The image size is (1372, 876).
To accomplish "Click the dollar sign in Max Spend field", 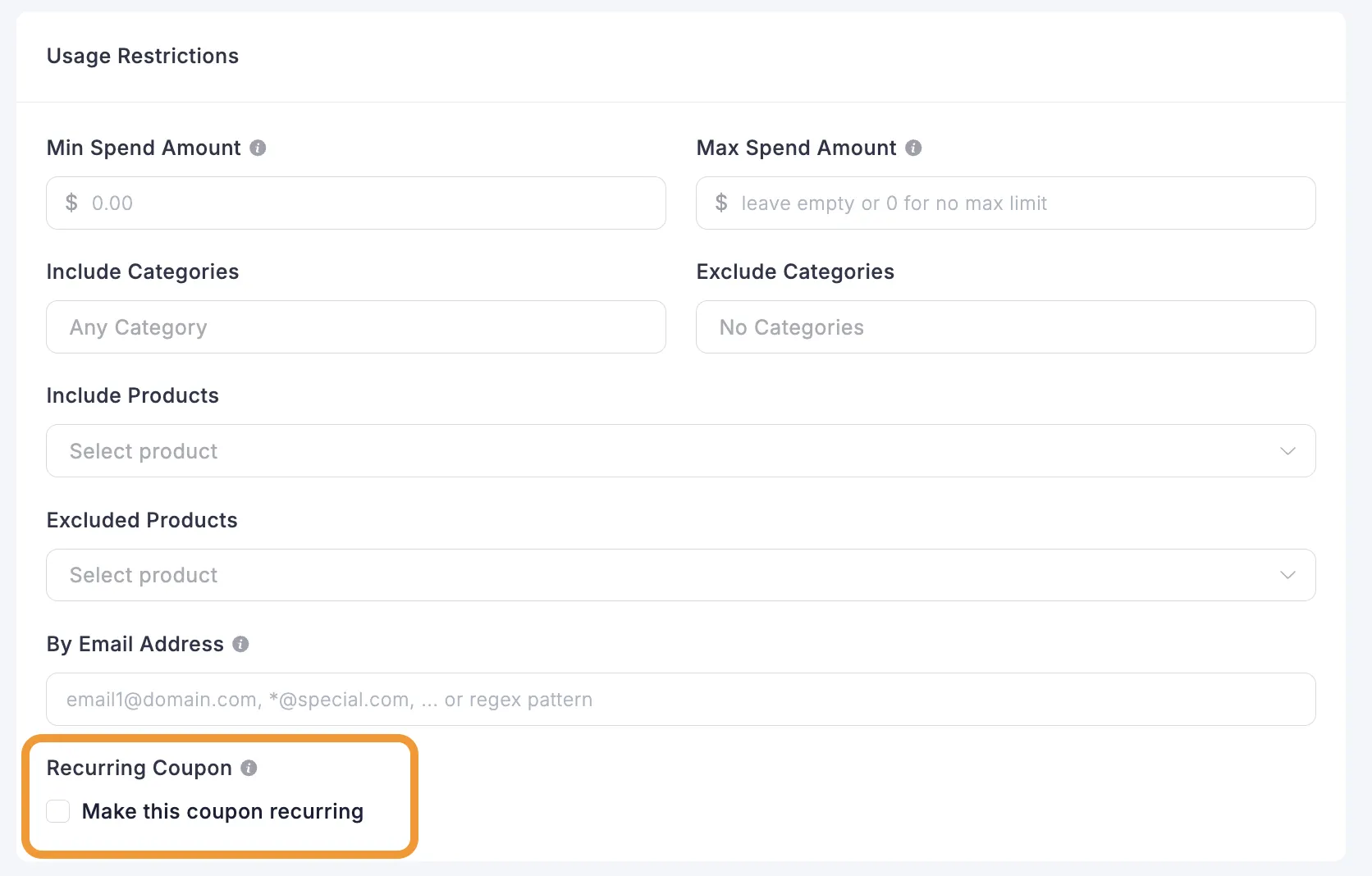I will (721, 203).
